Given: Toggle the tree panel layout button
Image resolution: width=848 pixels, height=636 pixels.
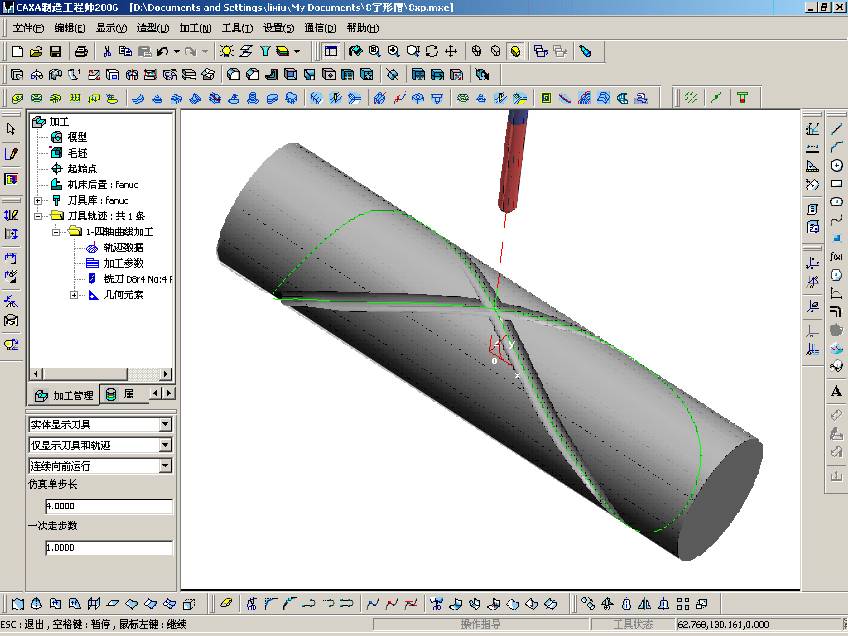Looking at the screenshot, I should point(331,51).
